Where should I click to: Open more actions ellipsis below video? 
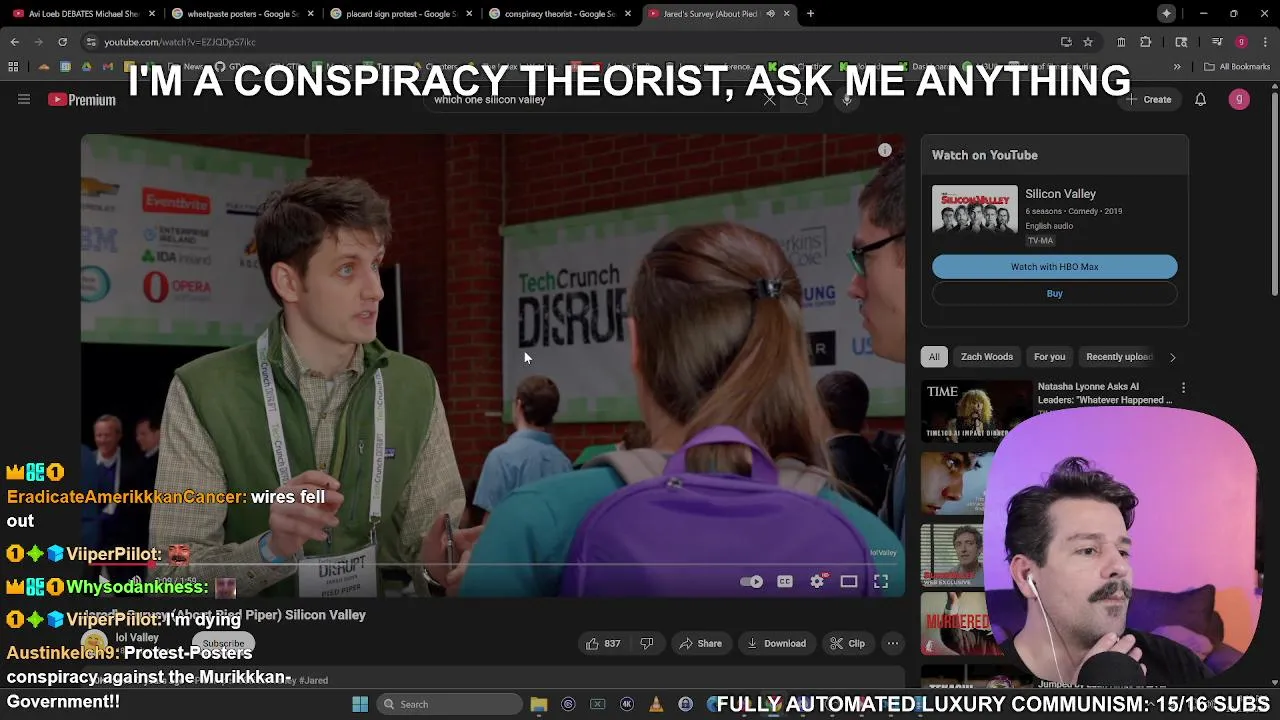(893, 643)
